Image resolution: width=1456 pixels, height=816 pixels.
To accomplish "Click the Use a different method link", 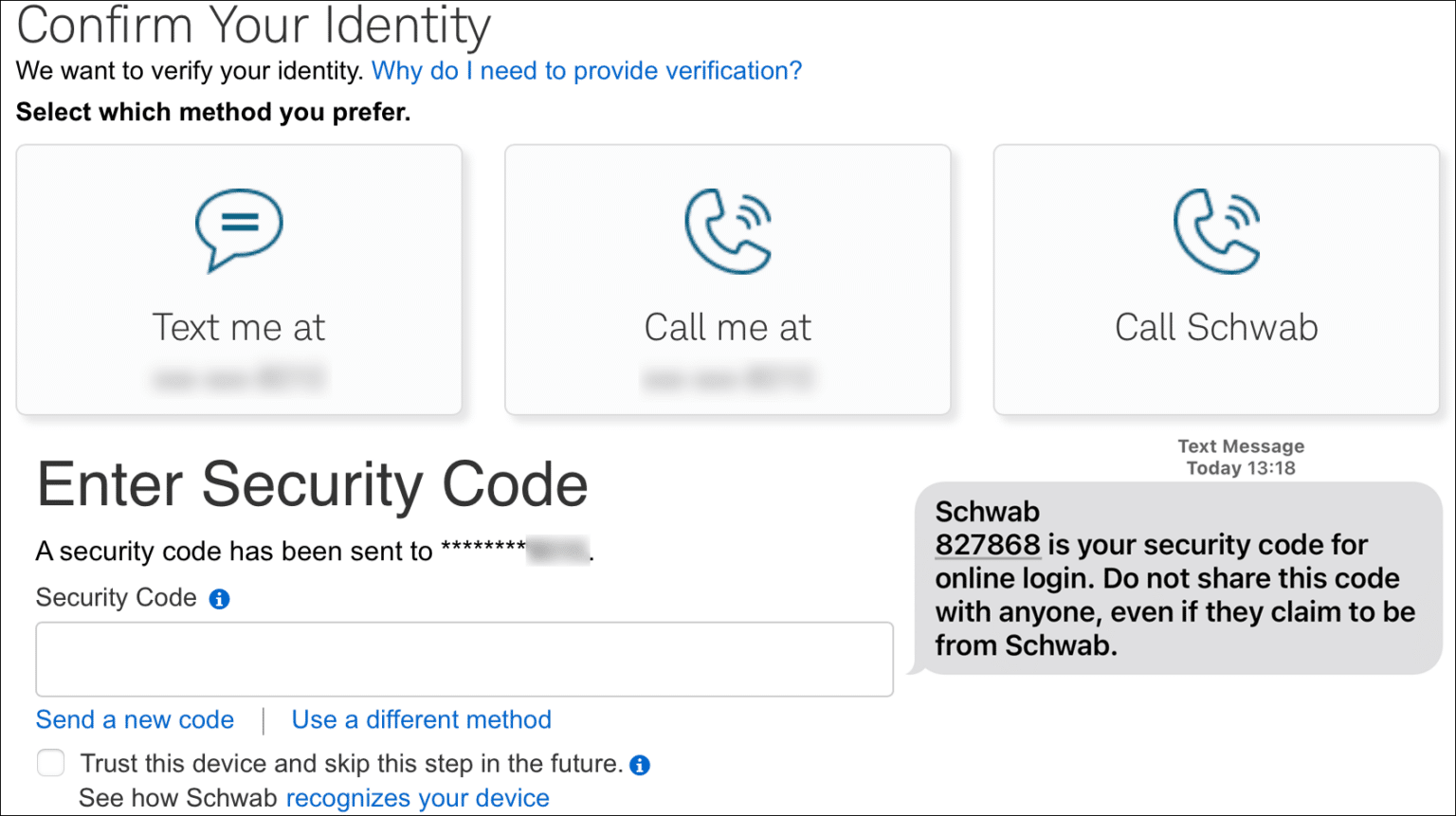I will 421,719.
